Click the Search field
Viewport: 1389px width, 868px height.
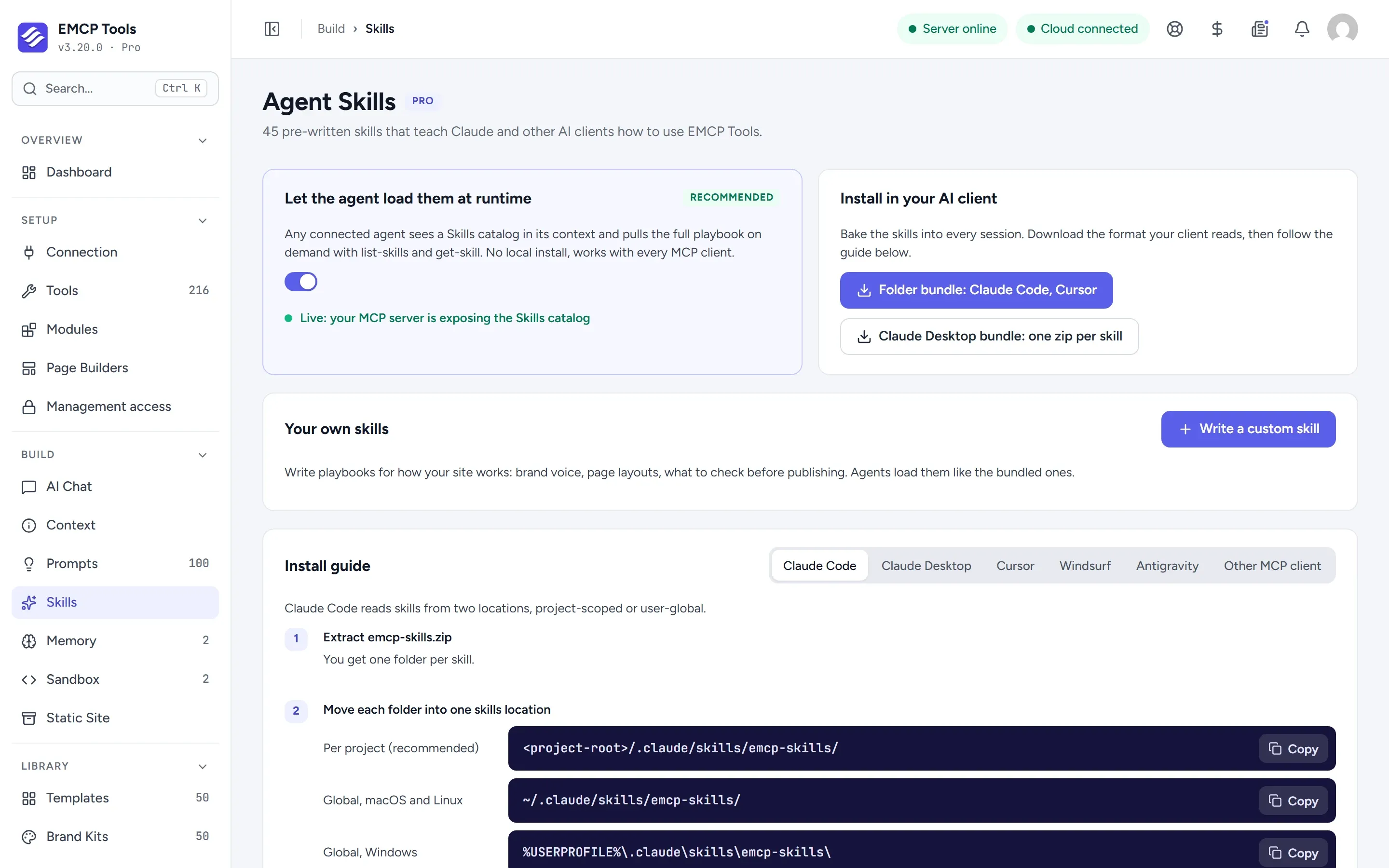(x=115, y=88)
